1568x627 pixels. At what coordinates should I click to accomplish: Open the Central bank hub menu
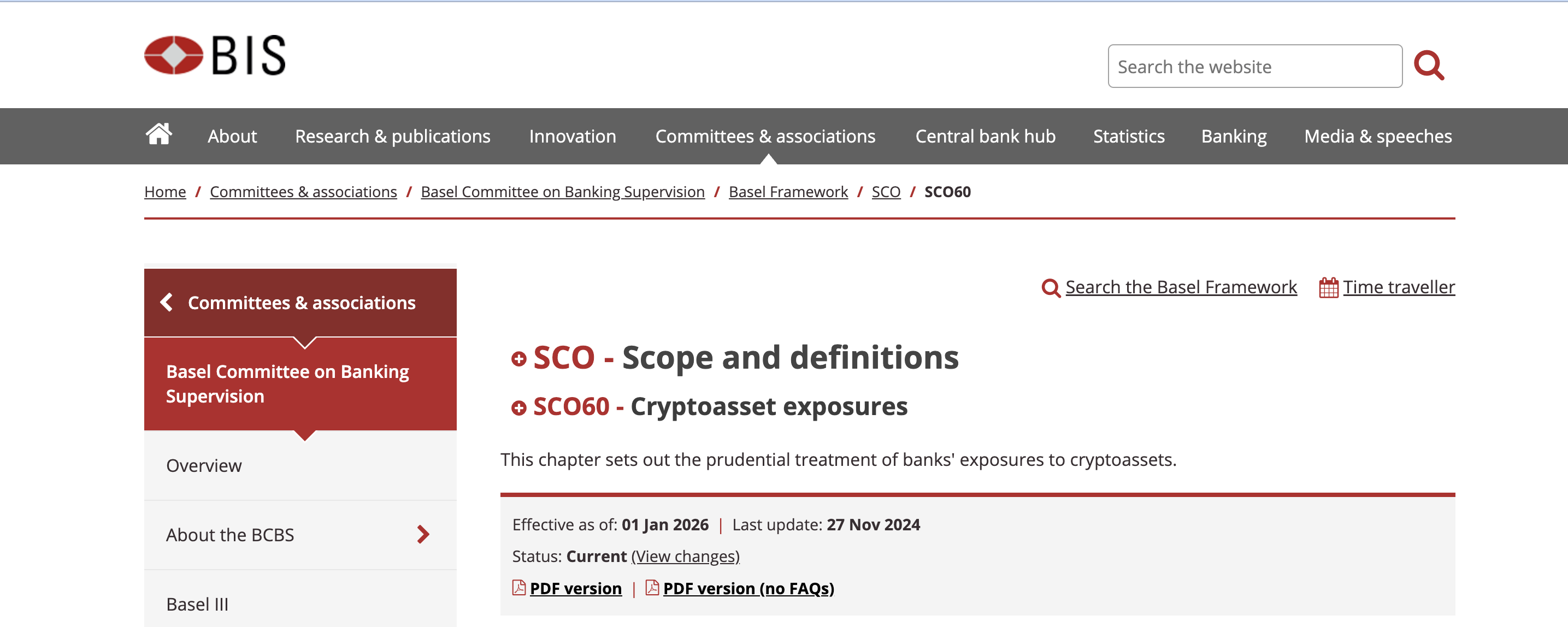985,137
